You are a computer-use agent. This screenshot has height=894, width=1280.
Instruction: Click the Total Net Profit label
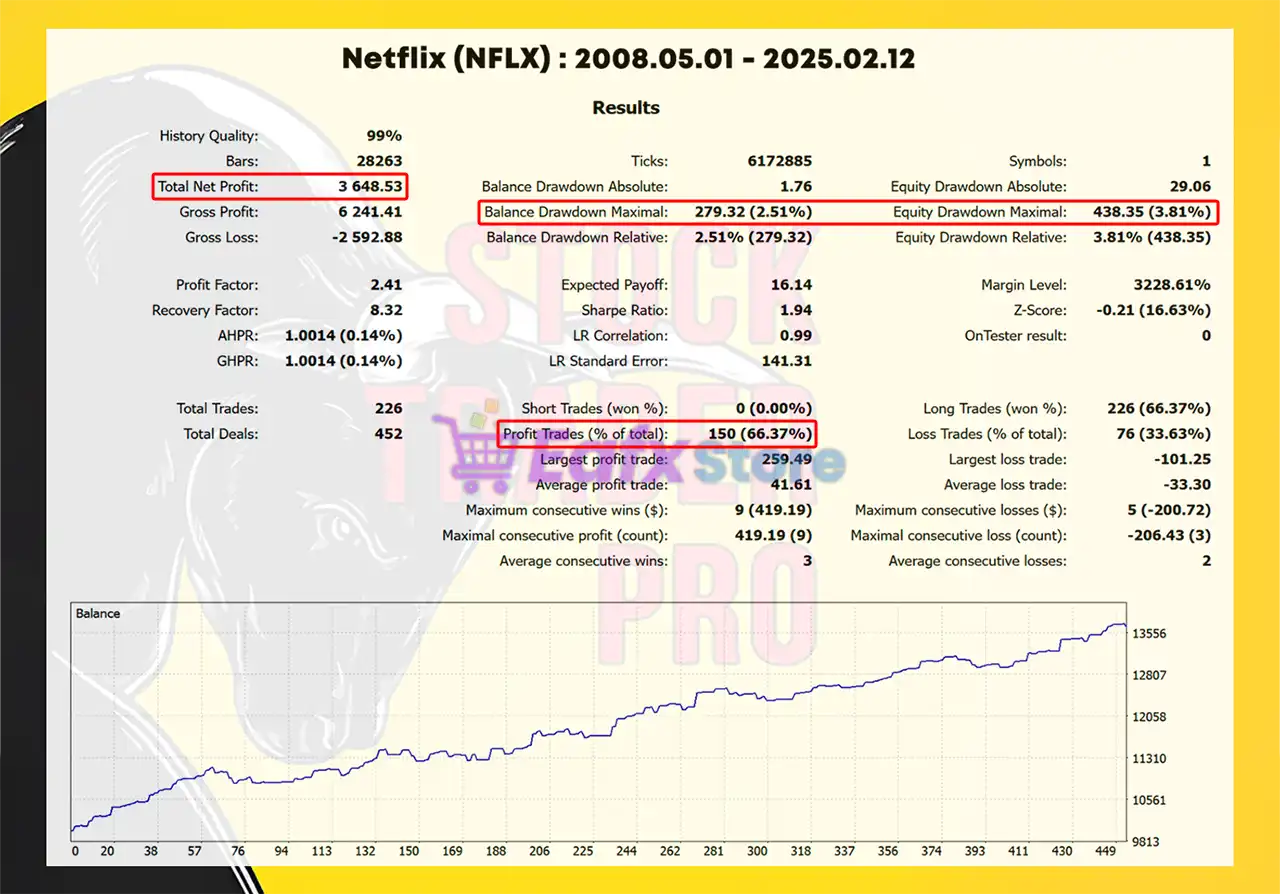[x=207, y=187]
